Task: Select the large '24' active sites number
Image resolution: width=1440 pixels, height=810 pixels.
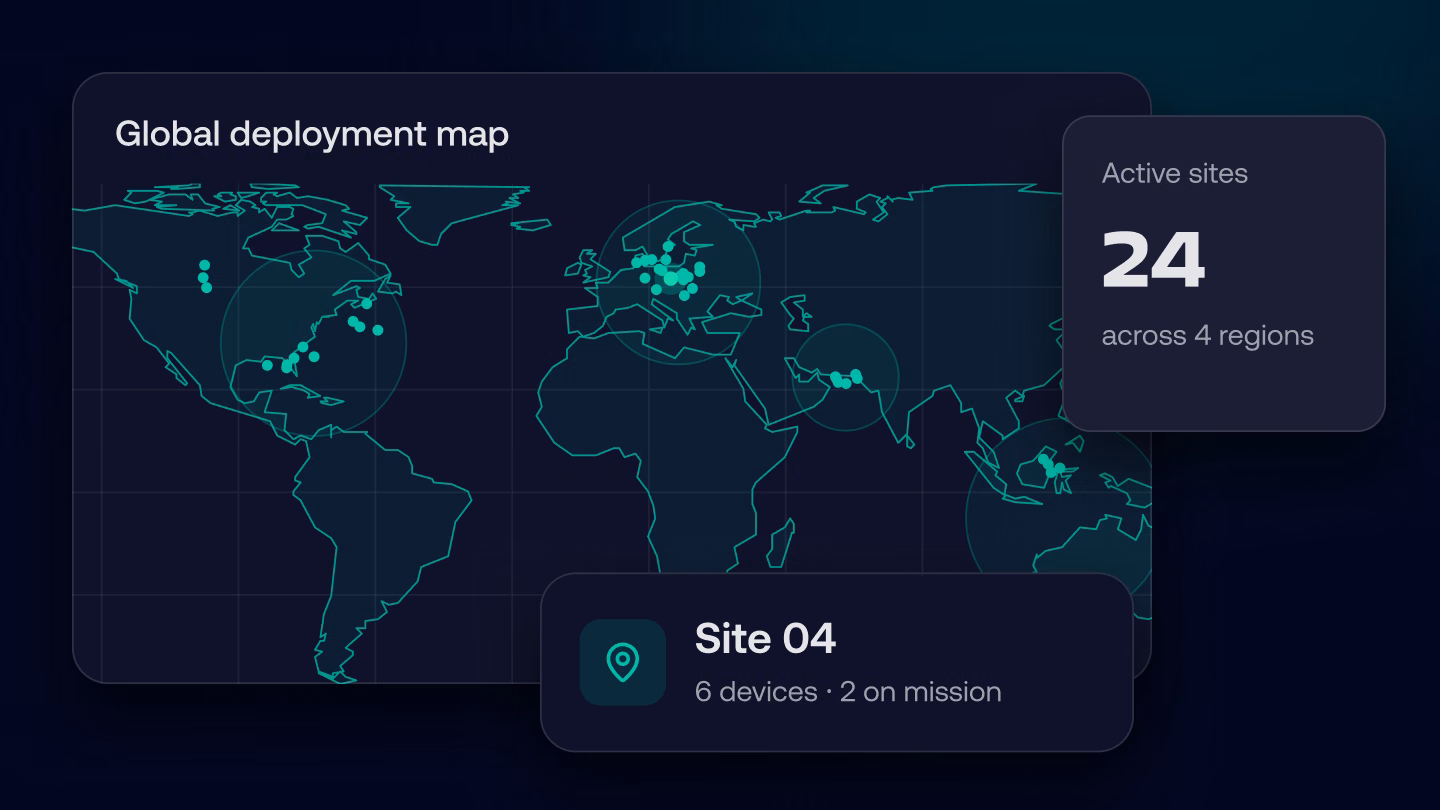Action: click(x=1153, y=260)
